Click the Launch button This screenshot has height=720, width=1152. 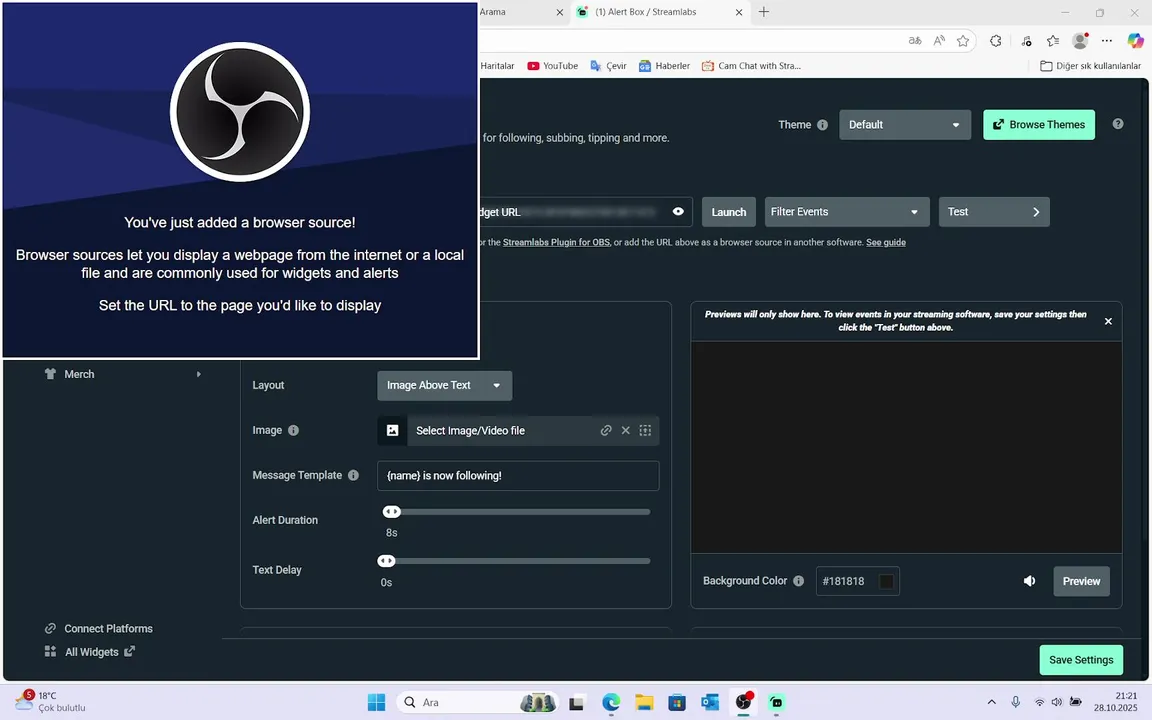(x=728, y=212)
